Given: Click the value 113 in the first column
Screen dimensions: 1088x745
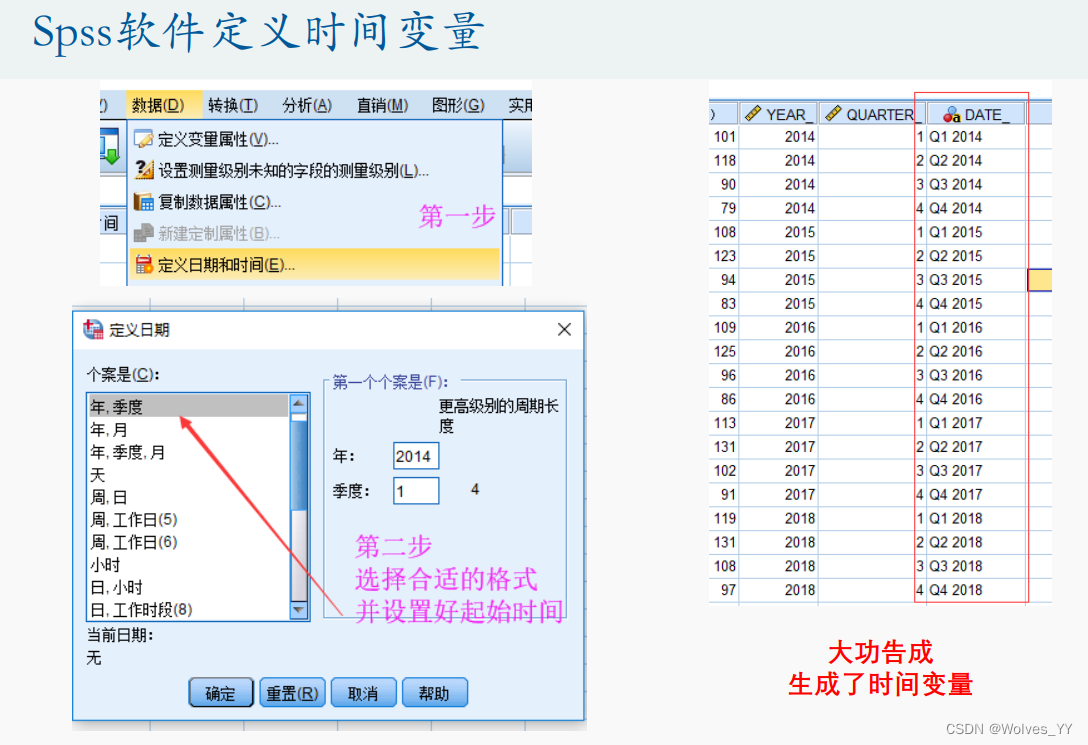Looking at the screenshot, I should click(724, 423).
